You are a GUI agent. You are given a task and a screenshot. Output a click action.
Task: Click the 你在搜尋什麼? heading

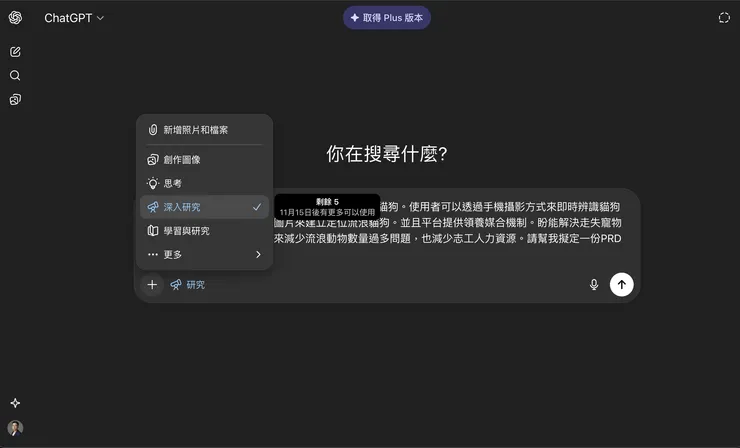387,154
